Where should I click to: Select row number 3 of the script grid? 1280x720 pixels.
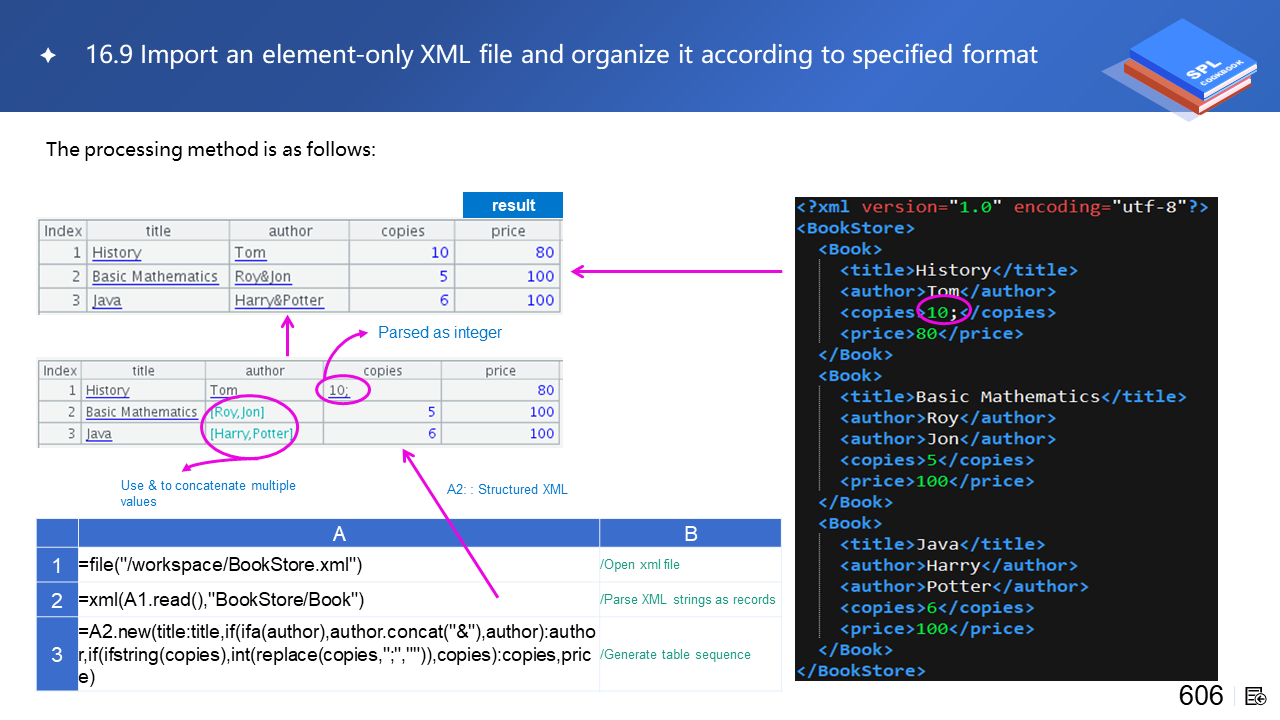[x=57, y=654]
